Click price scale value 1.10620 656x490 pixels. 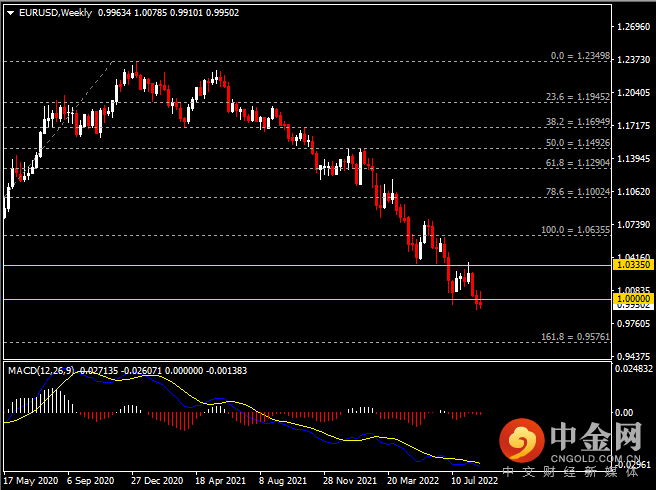pyautogui.click(x=633, y=192)
